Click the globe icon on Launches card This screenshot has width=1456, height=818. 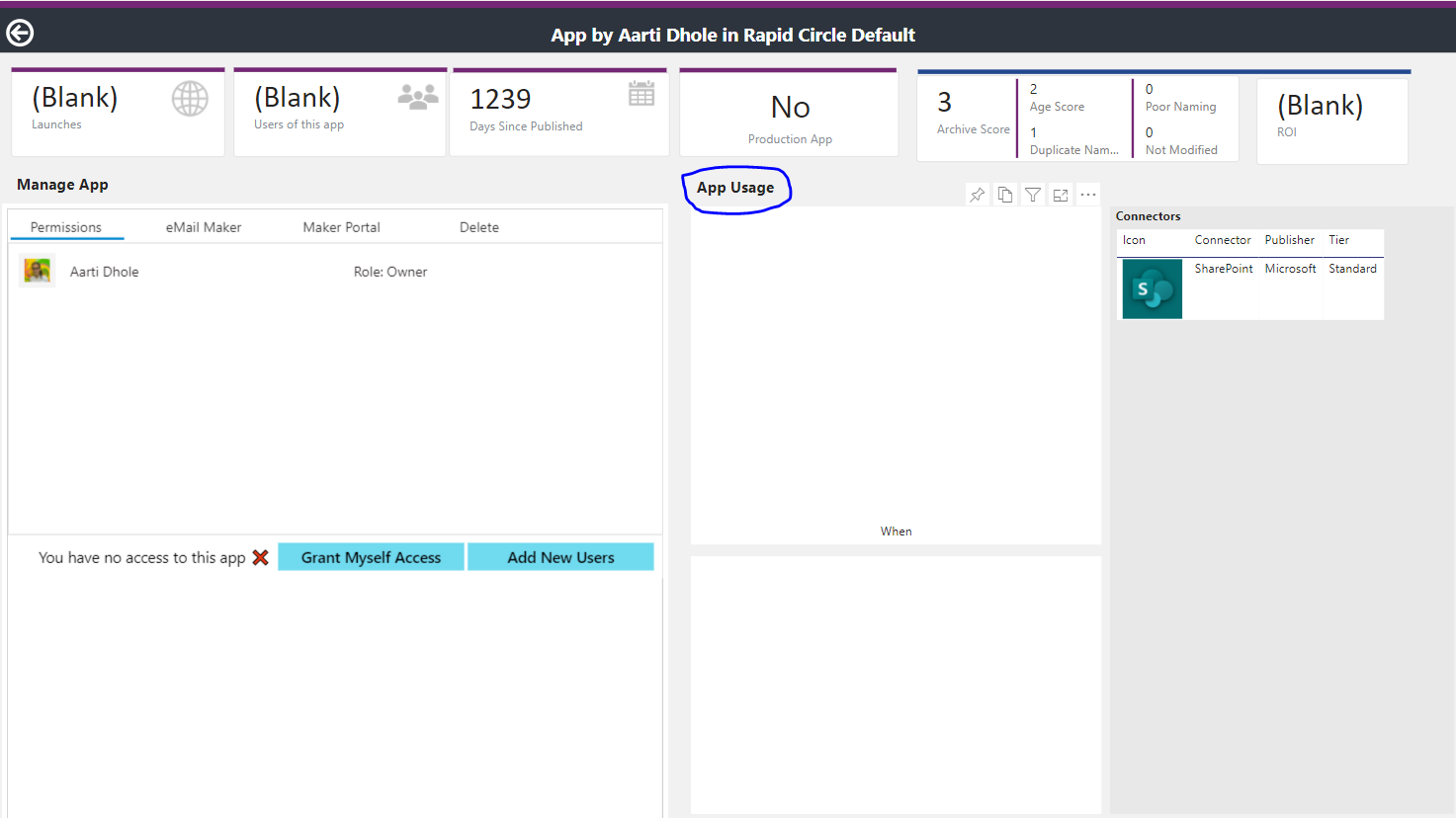pyautogui.click(x=190, y=98)
